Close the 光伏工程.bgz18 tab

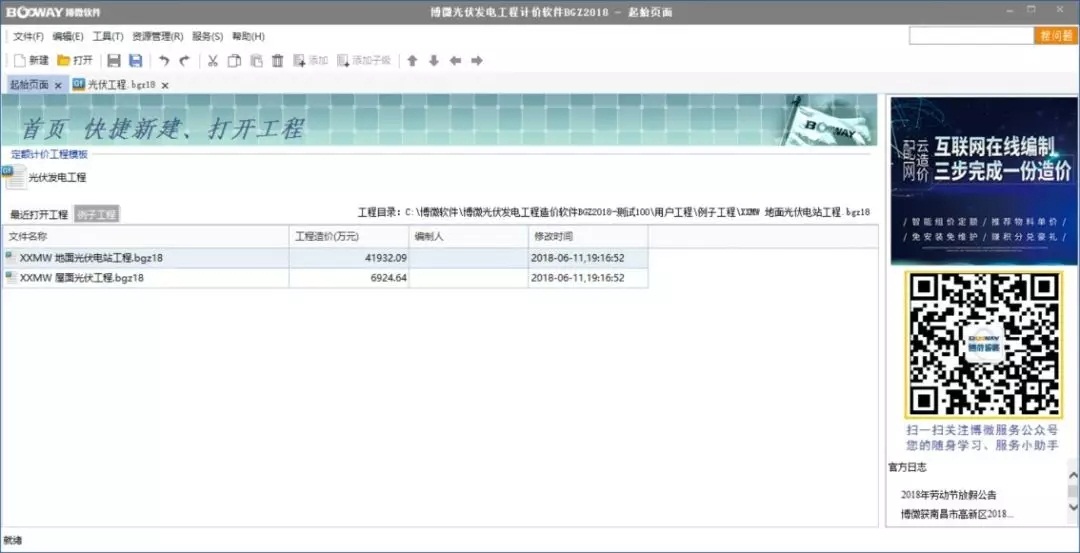coord(165,85)
